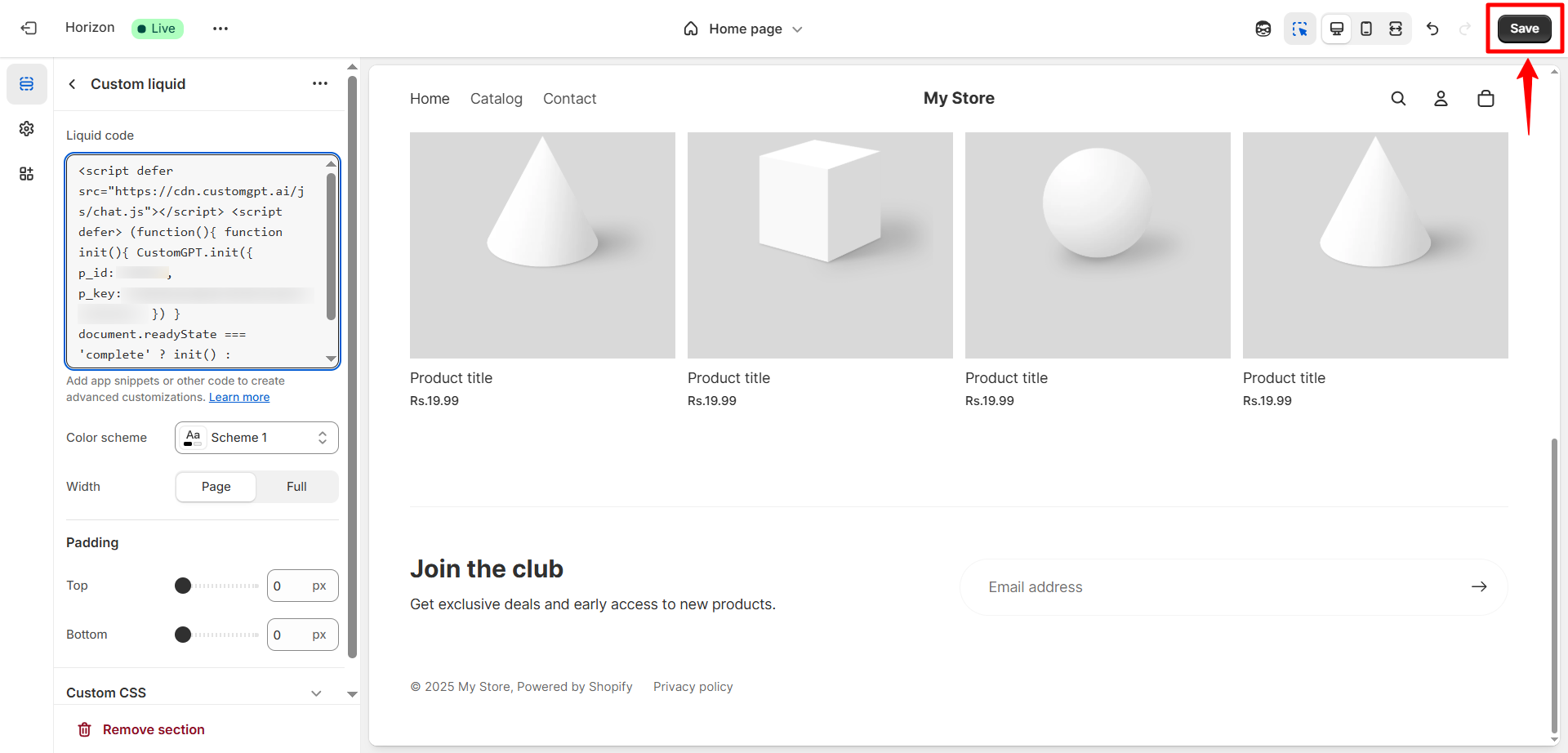Switch to desktop preview
Screen dimensions: 1568x753
1337,29
